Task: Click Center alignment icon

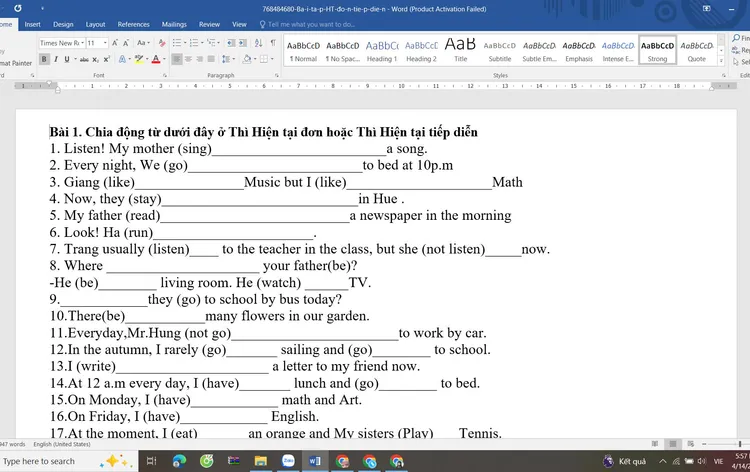Action: pos(190,60)
